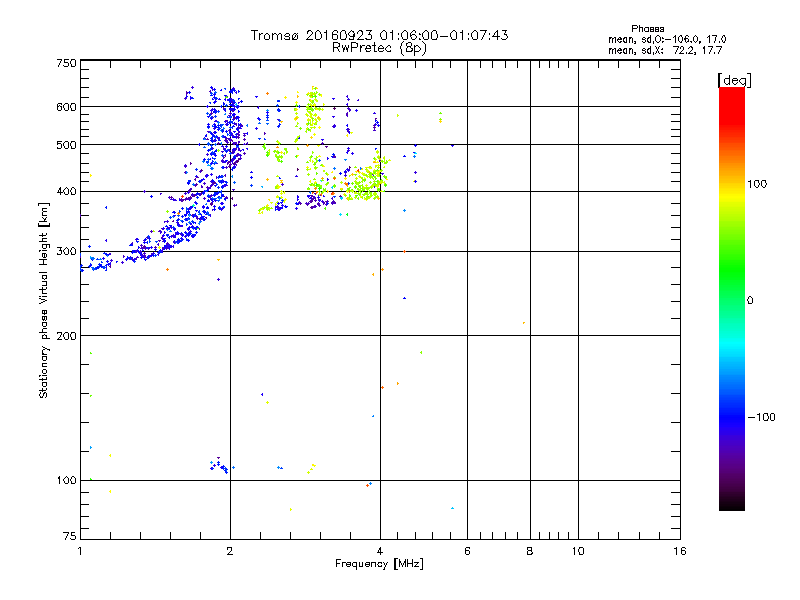Click the "Stationary phase Virtual Height [km]" axis label
Viewport: 800px width, 600px height.
click(43, 300)
